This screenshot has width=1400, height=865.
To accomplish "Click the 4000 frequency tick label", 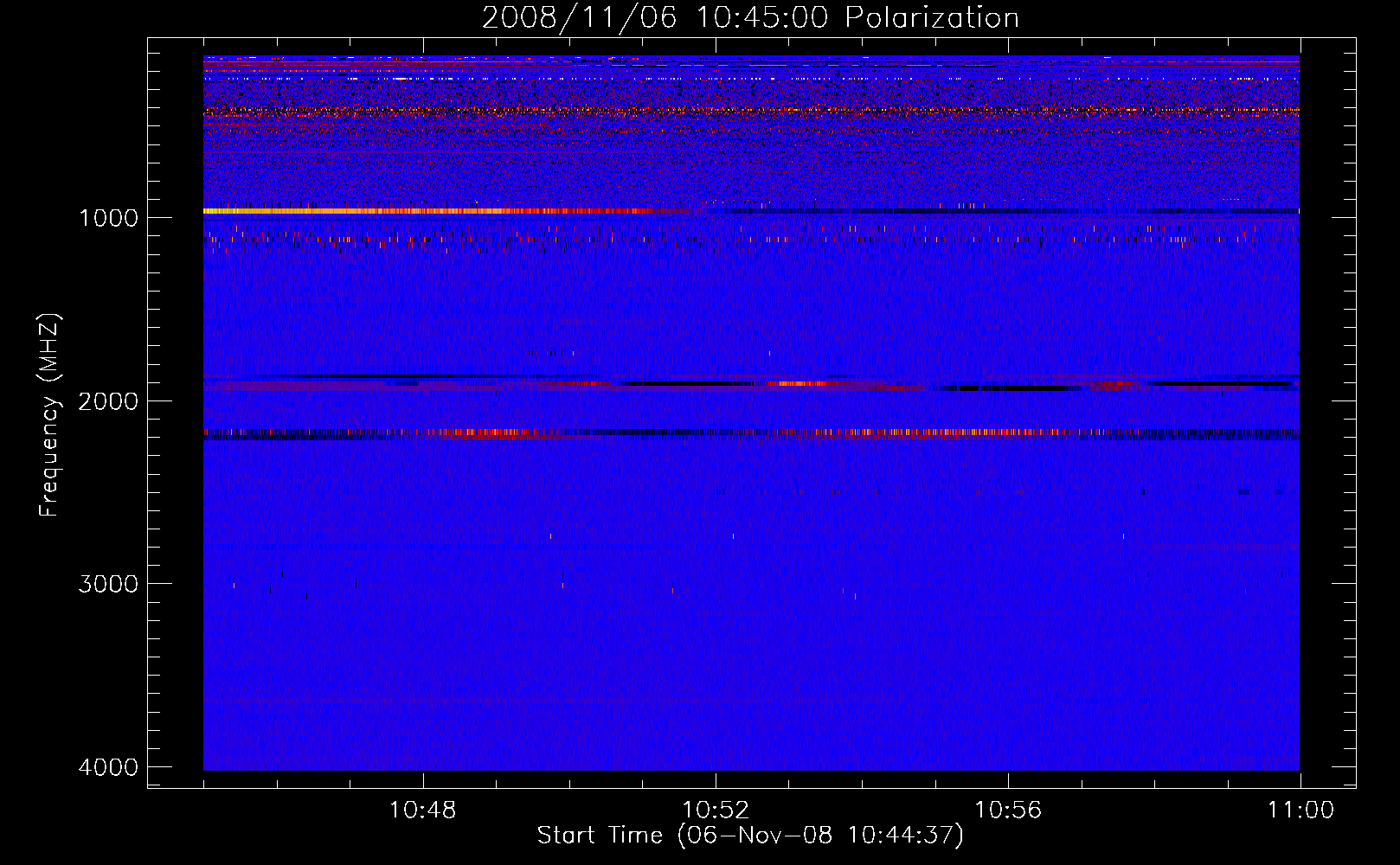I will pyautogui.click(x=108, y=767).
